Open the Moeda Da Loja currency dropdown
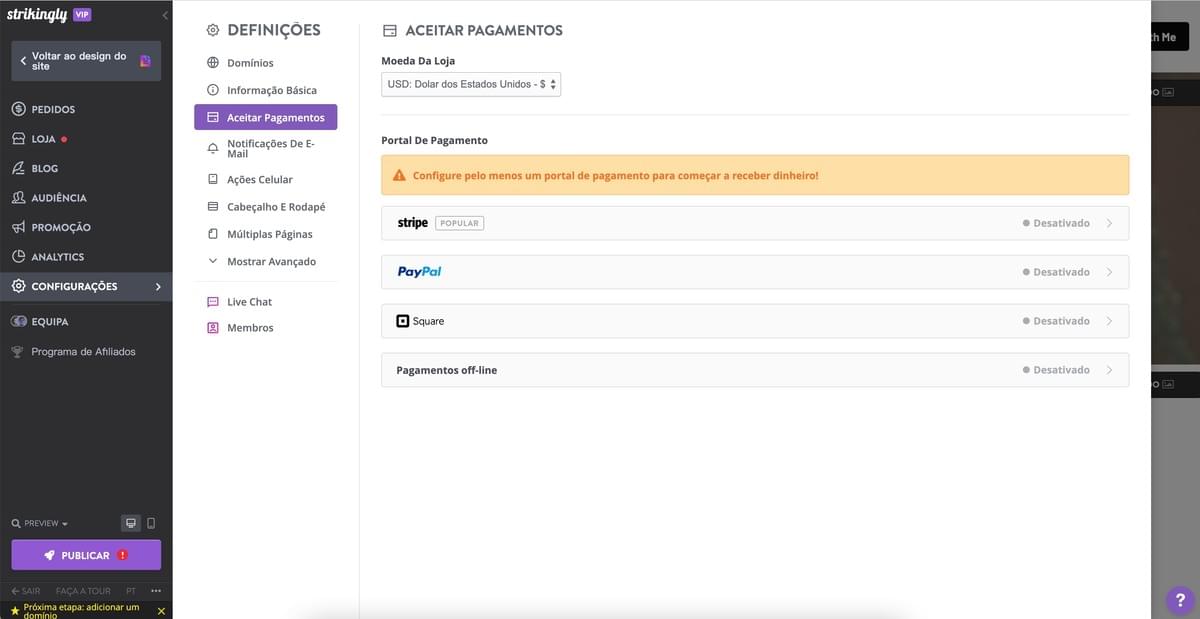The height and width of the screenshot is (619, 1200). tap(470, 84)
